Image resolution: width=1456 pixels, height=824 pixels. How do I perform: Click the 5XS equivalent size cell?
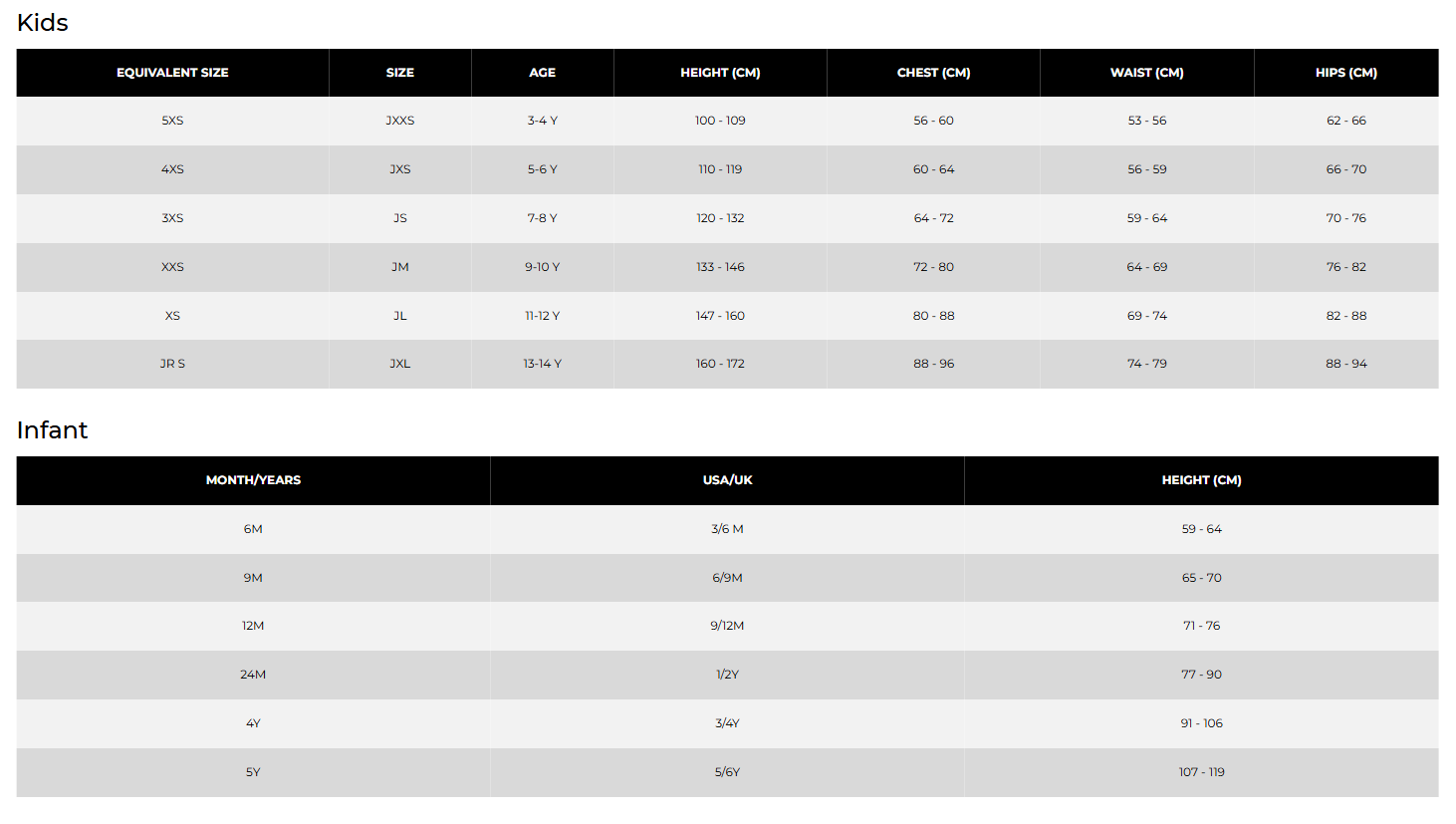(x=172, y=121)
